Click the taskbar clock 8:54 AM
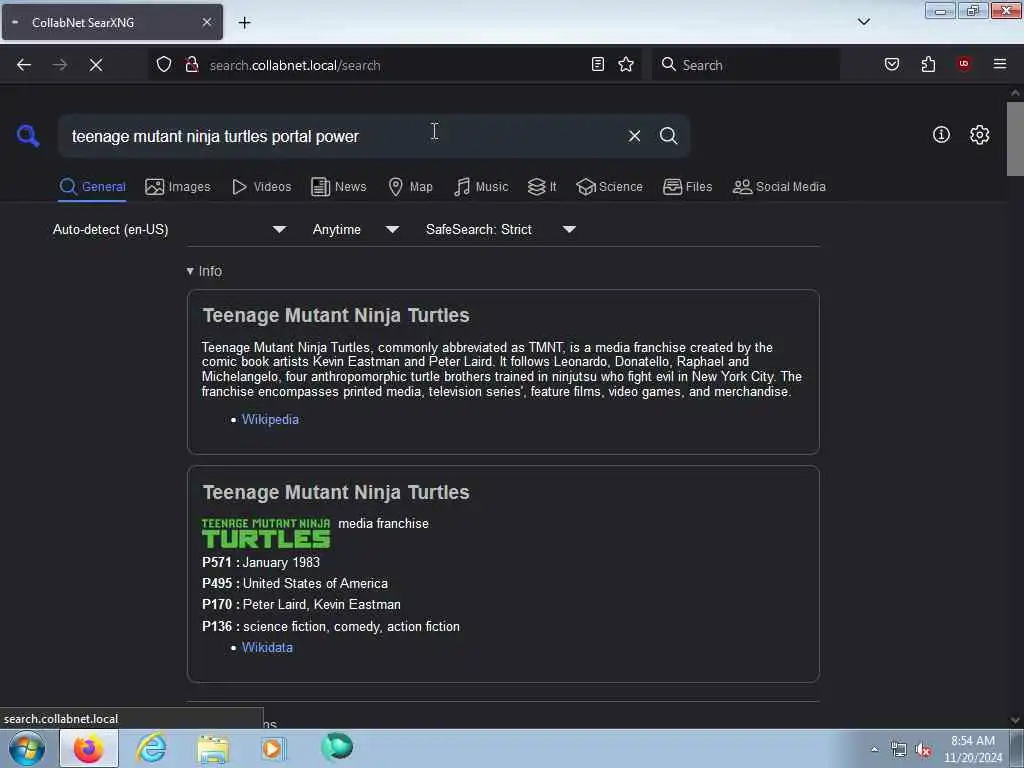Screen dimensions: 1024x768 [972, 749]
